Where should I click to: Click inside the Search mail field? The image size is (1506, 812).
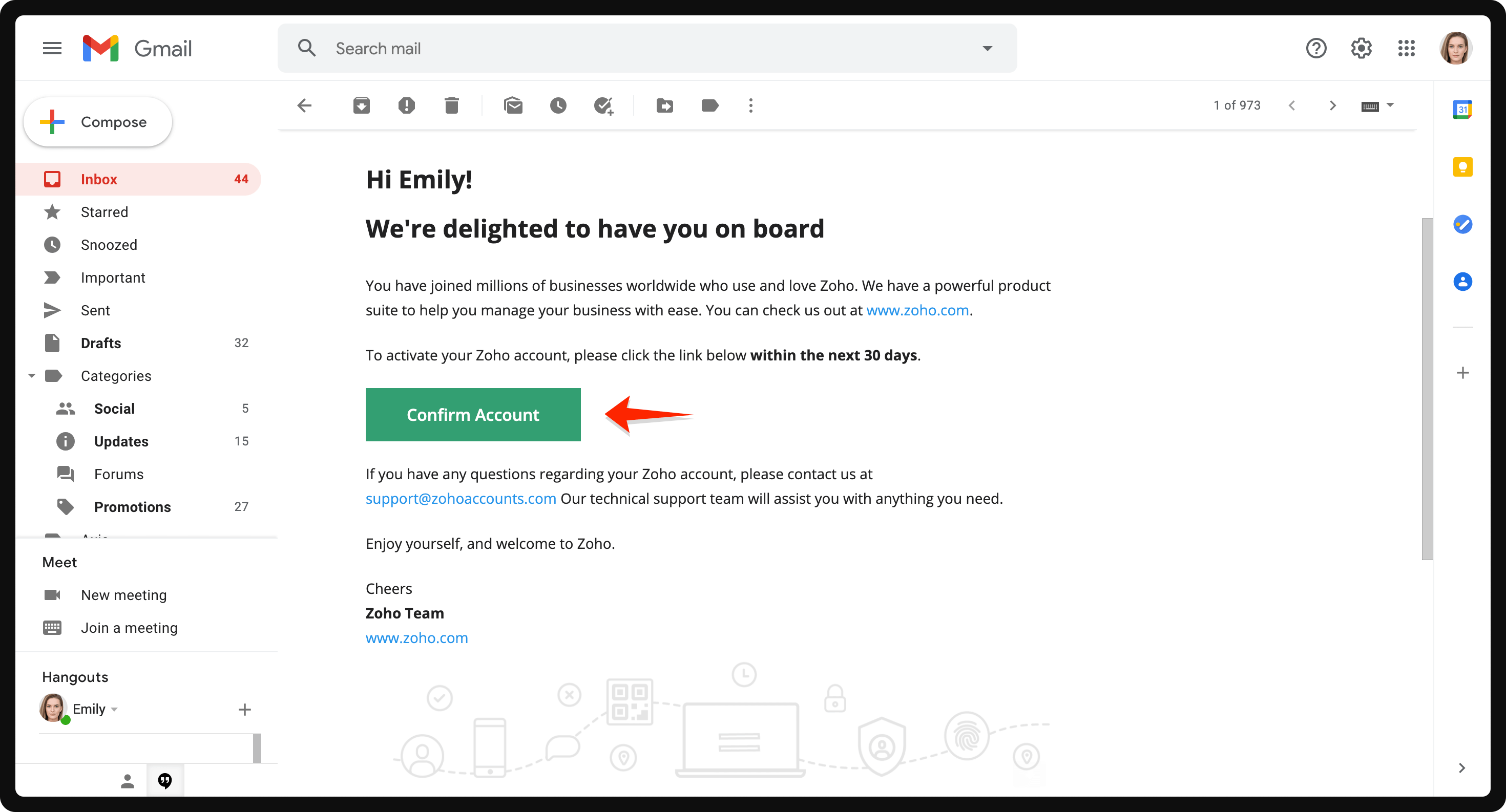tap(526, 48)
